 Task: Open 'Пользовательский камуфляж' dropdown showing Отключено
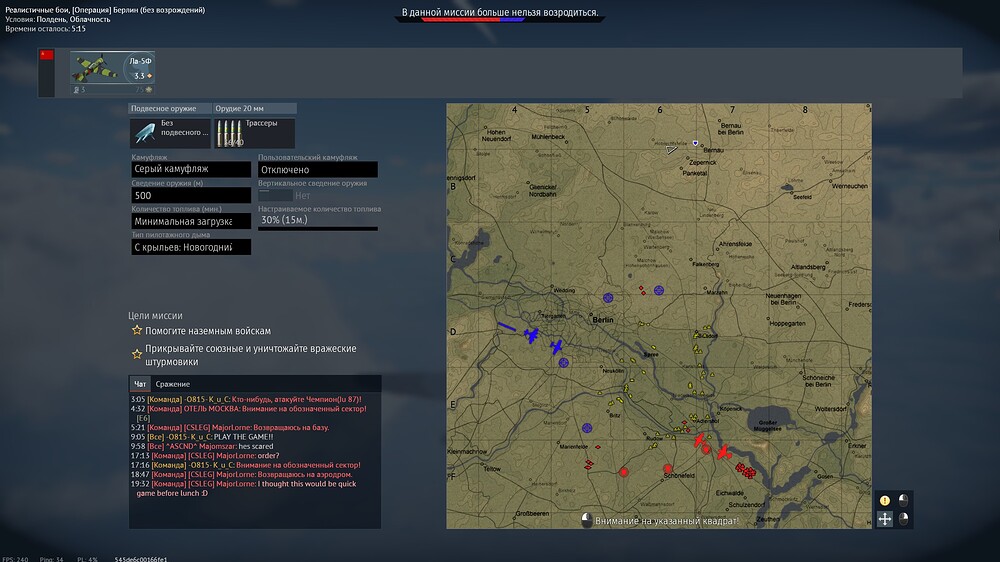click(317, 170)
